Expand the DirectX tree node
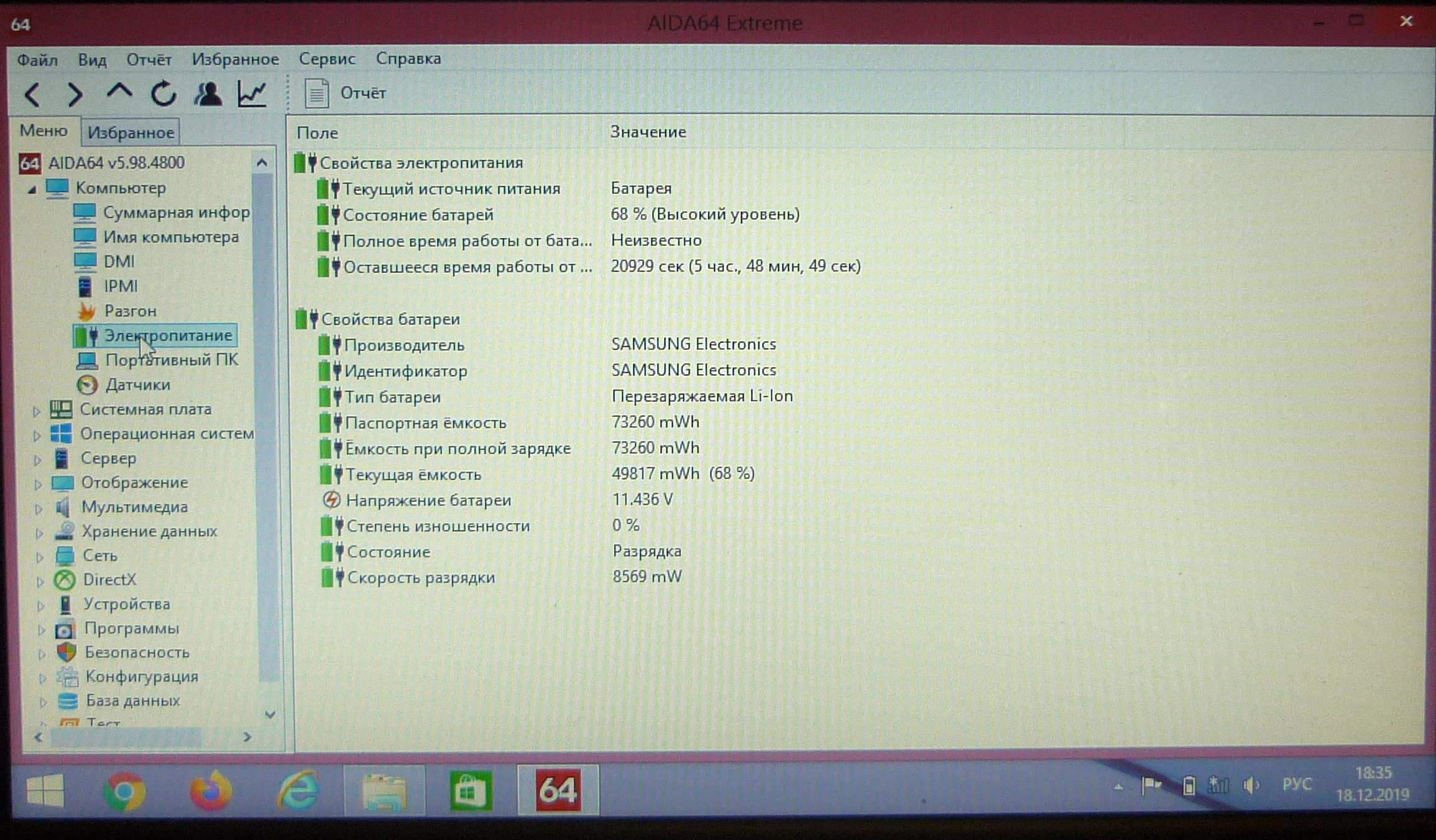1436x840 pixels. (x=40, y=581)
